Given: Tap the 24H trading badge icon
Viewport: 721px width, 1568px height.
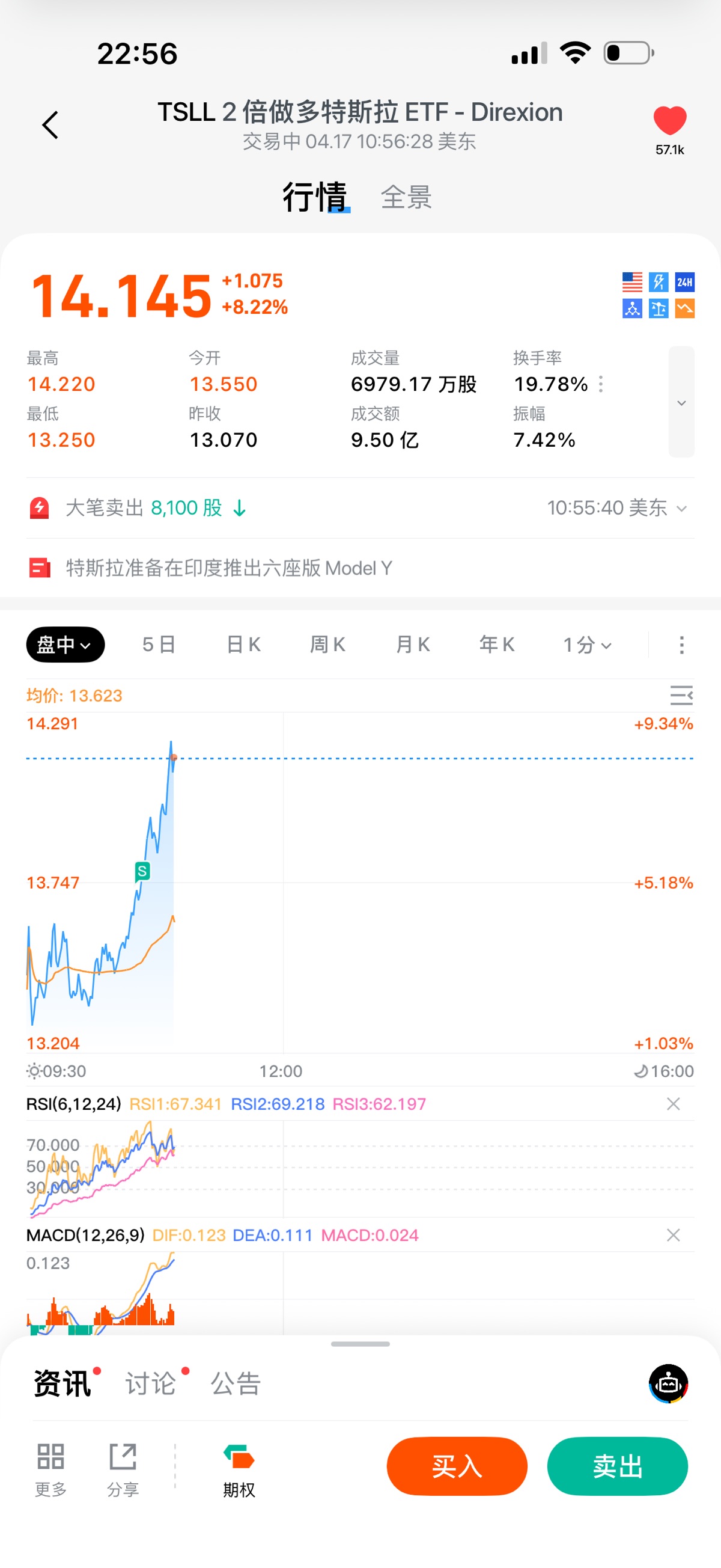Looking at the screenshot, I should point(684,282).
